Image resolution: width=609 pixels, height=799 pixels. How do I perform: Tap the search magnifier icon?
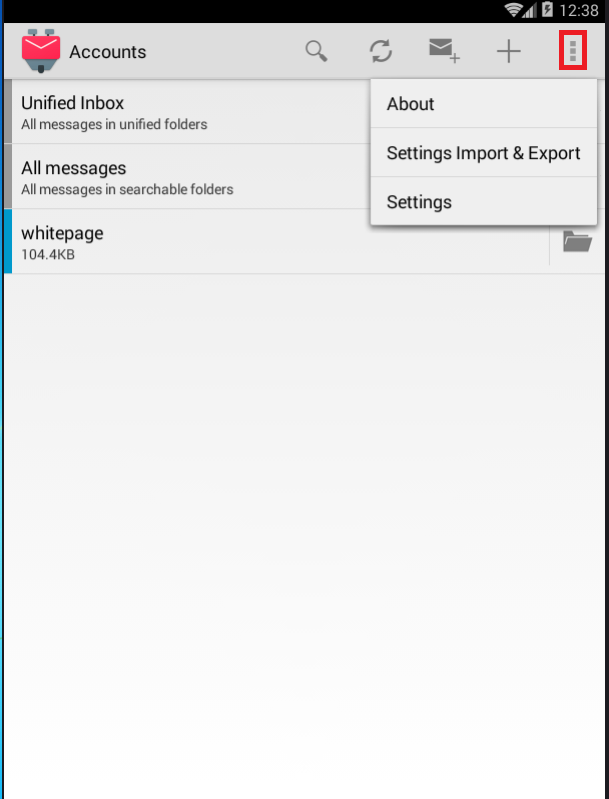316,51
